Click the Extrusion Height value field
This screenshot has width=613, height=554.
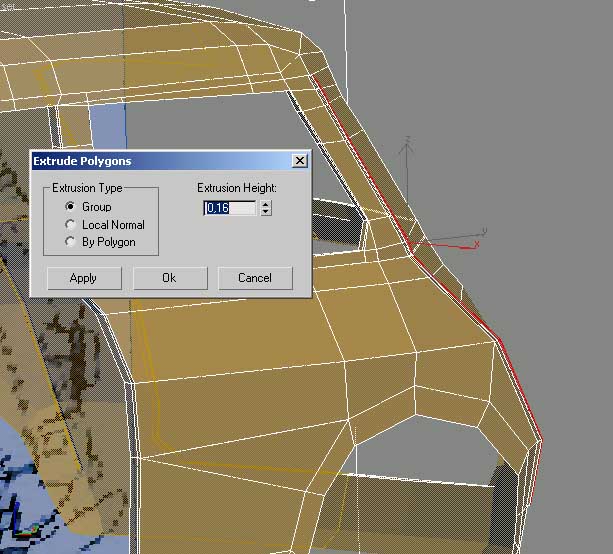[229, 208]
